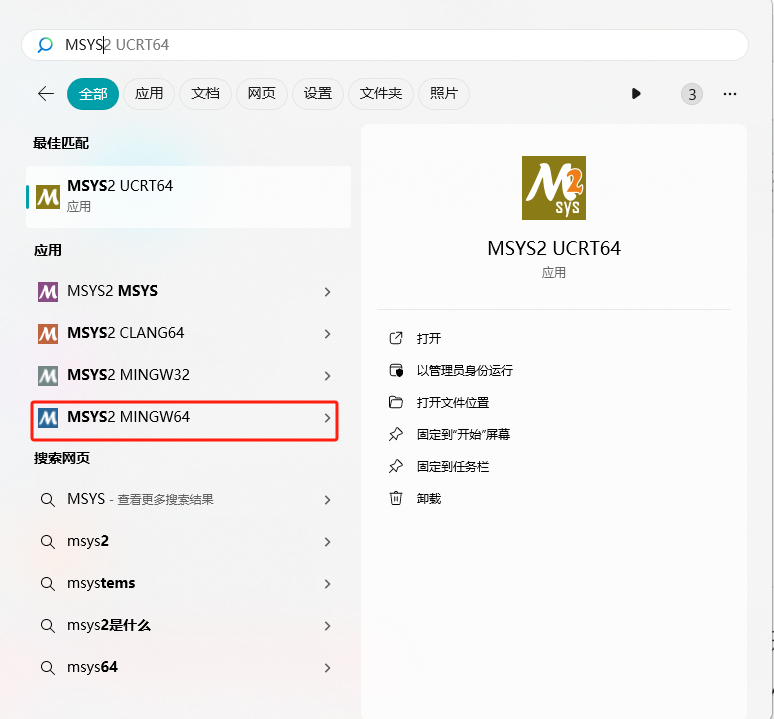The image size is (774, 719).
Task: Click 'MSYS - 查看更多搜索结果' suggestion
Action: pyautogui.click(x=185, y=500)
